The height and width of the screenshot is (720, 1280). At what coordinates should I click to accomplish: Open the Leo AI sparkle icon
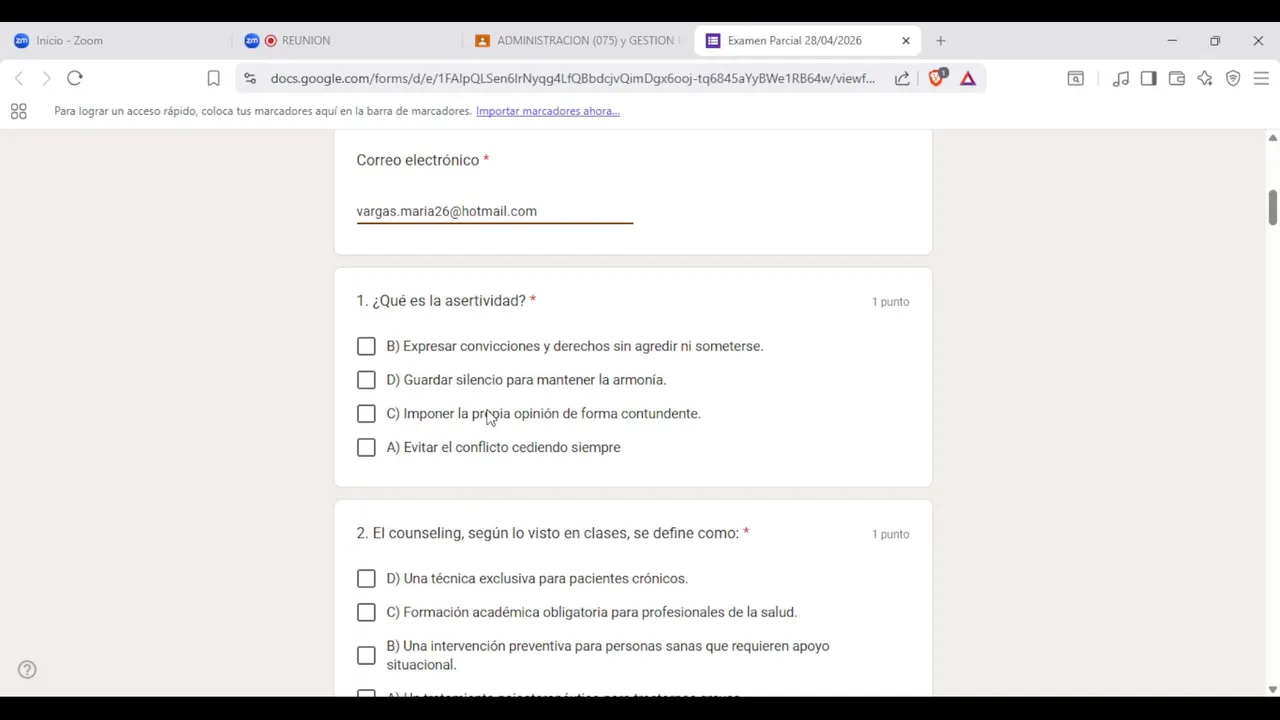tap(1205, 78)
